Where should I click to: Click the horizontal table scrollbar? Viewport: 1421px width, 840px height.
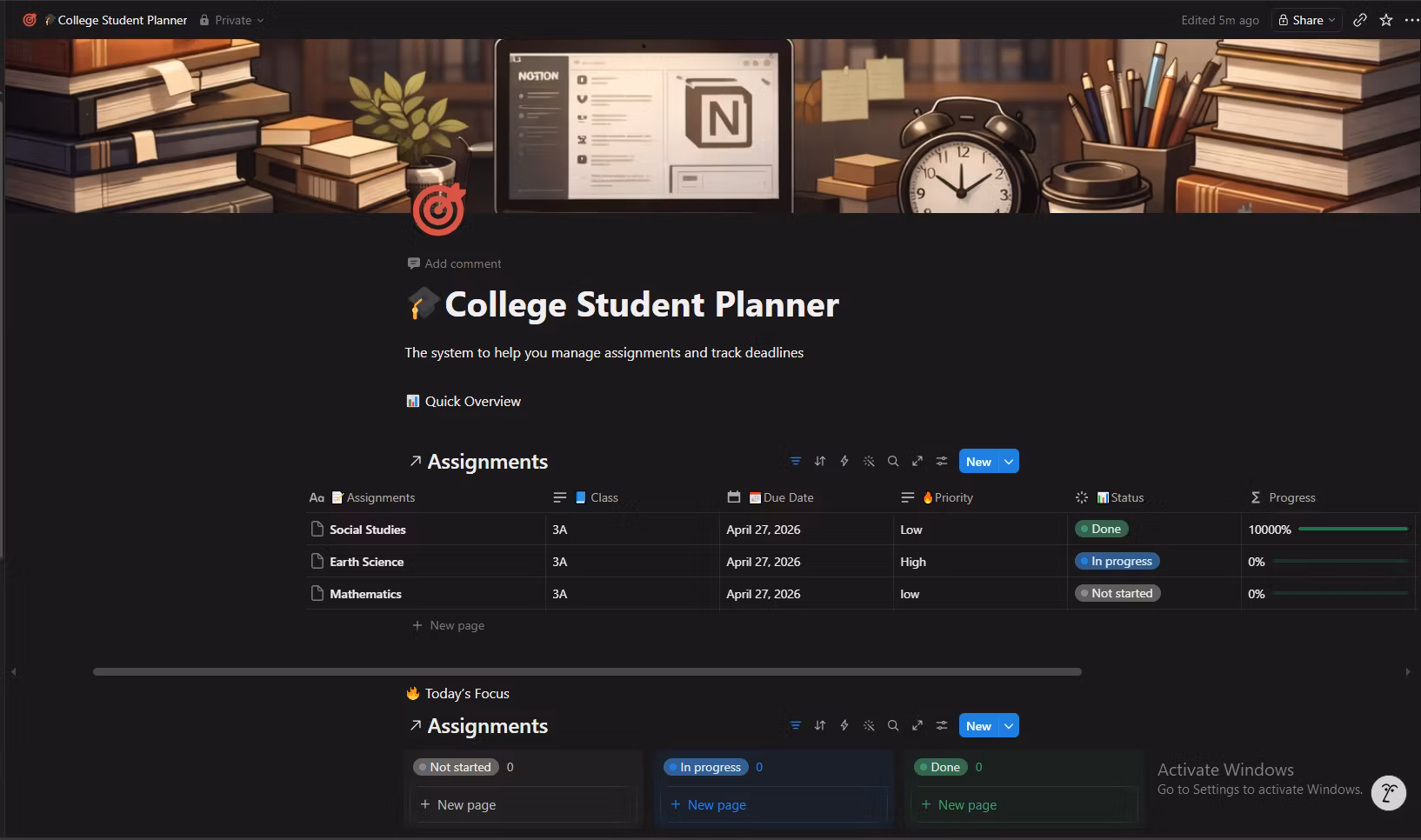click(587, 671)
